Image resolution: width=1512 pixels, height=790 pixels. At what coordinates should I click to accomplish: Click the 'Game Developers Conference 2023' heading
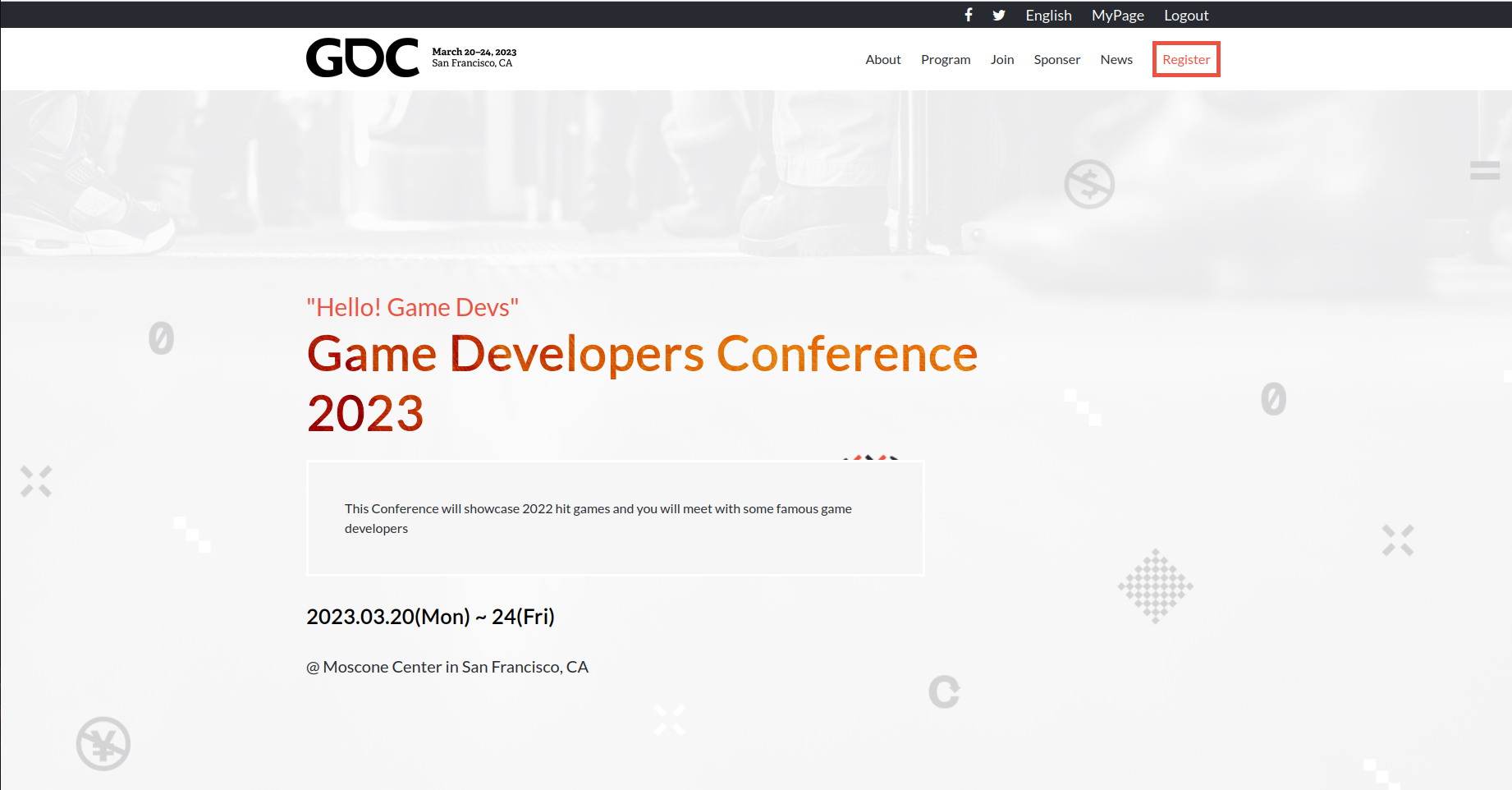[x=642, y=383]
